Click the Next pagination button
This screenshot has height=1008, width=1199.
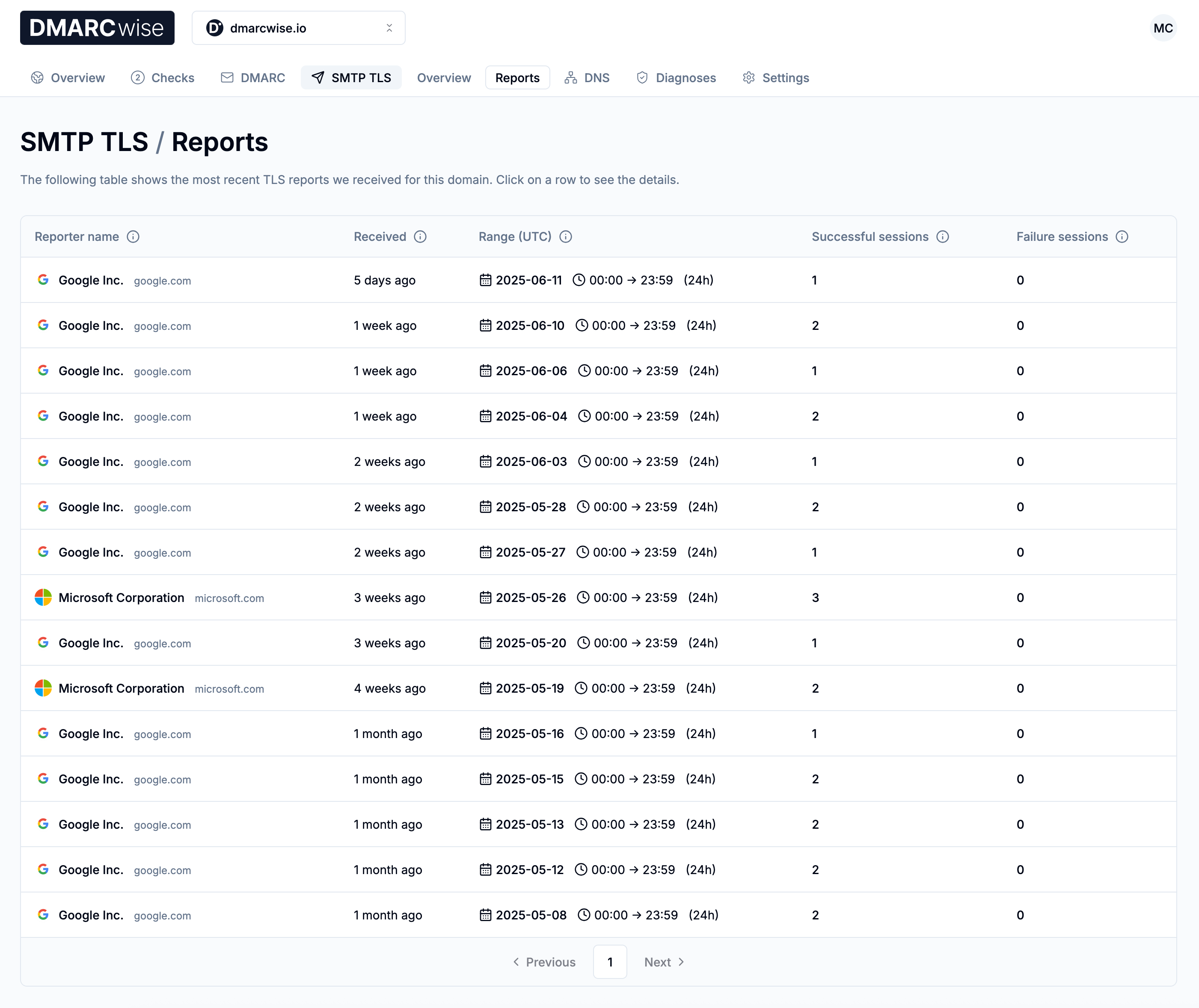click(x=663, y=962)
